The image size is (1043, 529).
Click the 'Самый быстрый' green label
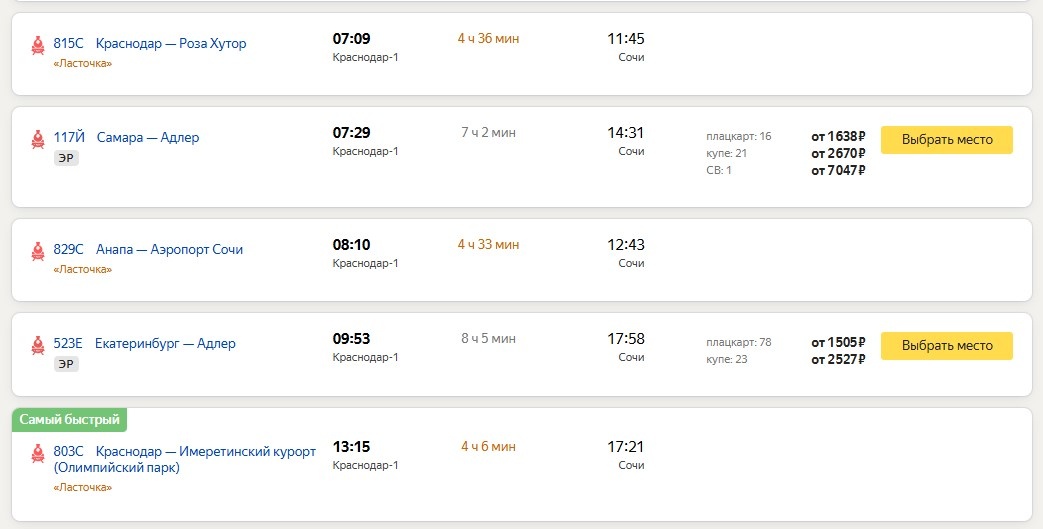pyautogui.click(x=70, y=419)
